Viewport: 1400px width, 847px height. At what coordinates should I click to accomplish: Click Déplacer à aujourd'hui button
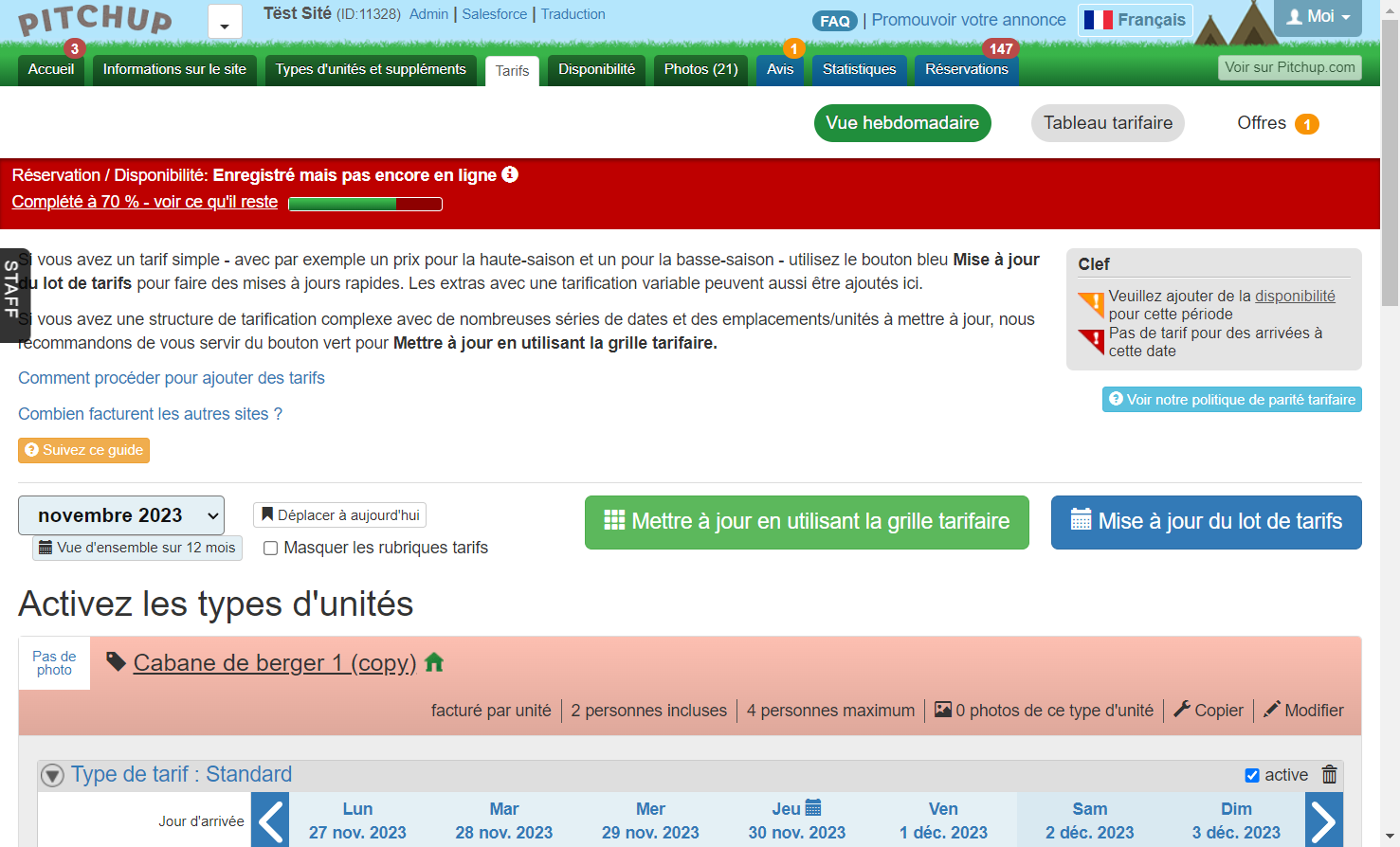tap(339, 515)
